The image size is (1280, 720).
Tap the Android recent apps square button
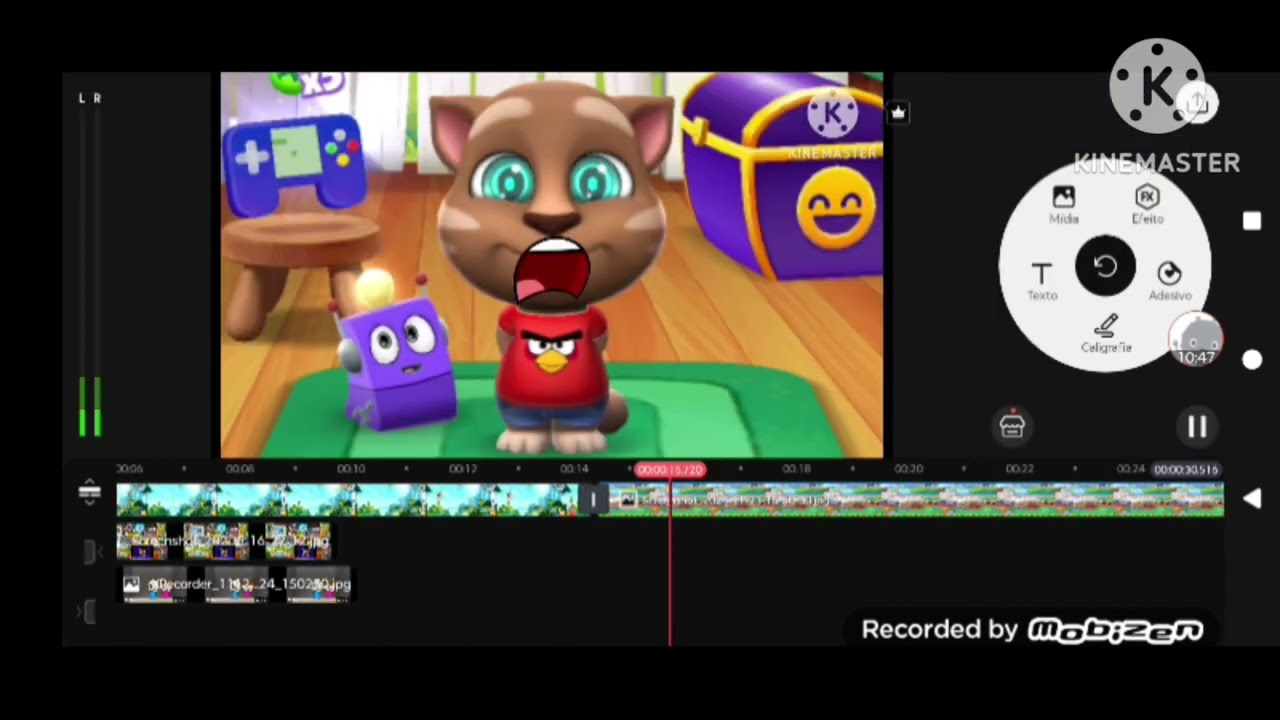[1252, 221]
